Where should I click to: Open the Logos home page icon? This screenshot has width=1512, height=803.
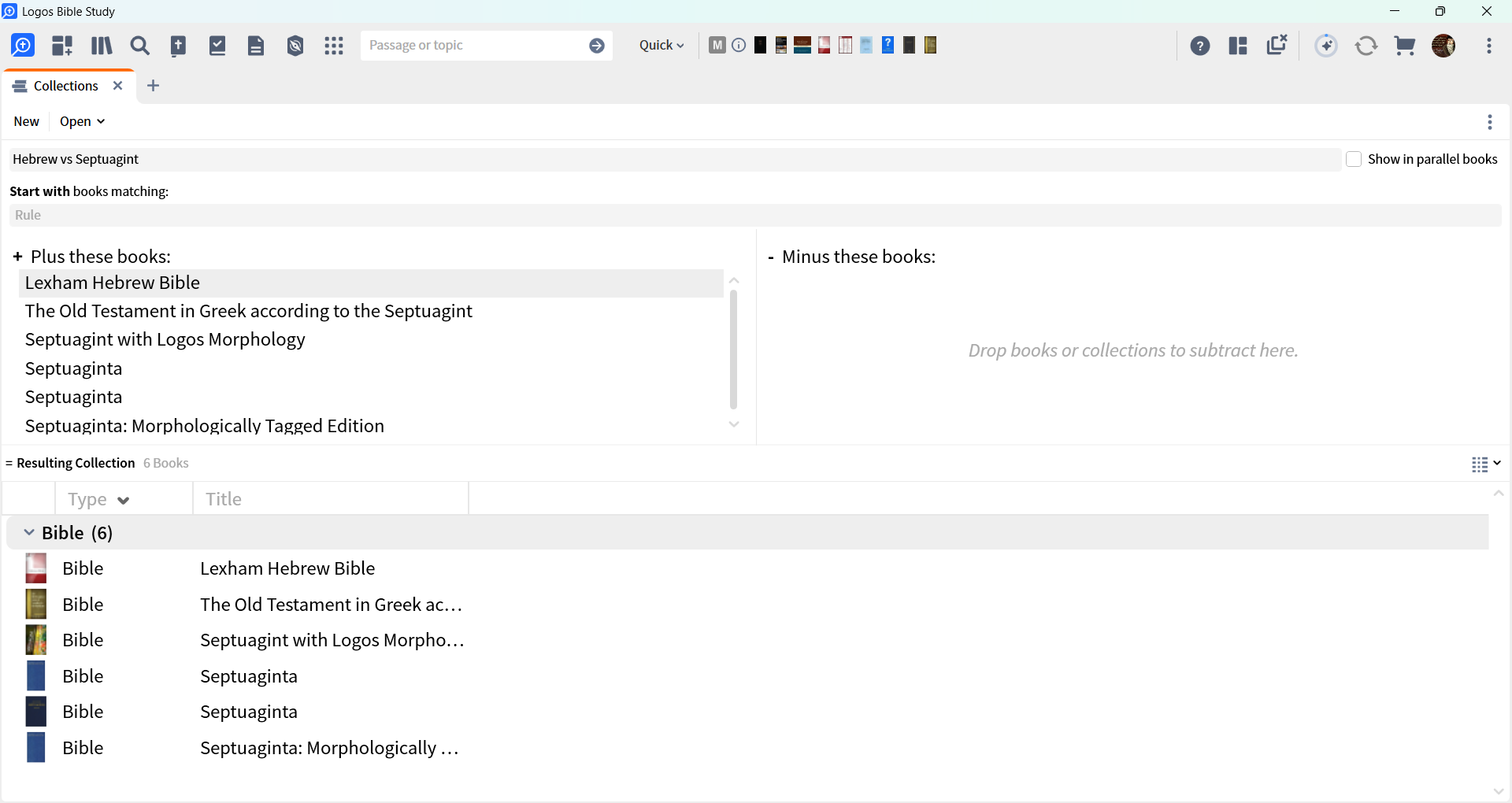pos(23,46)
